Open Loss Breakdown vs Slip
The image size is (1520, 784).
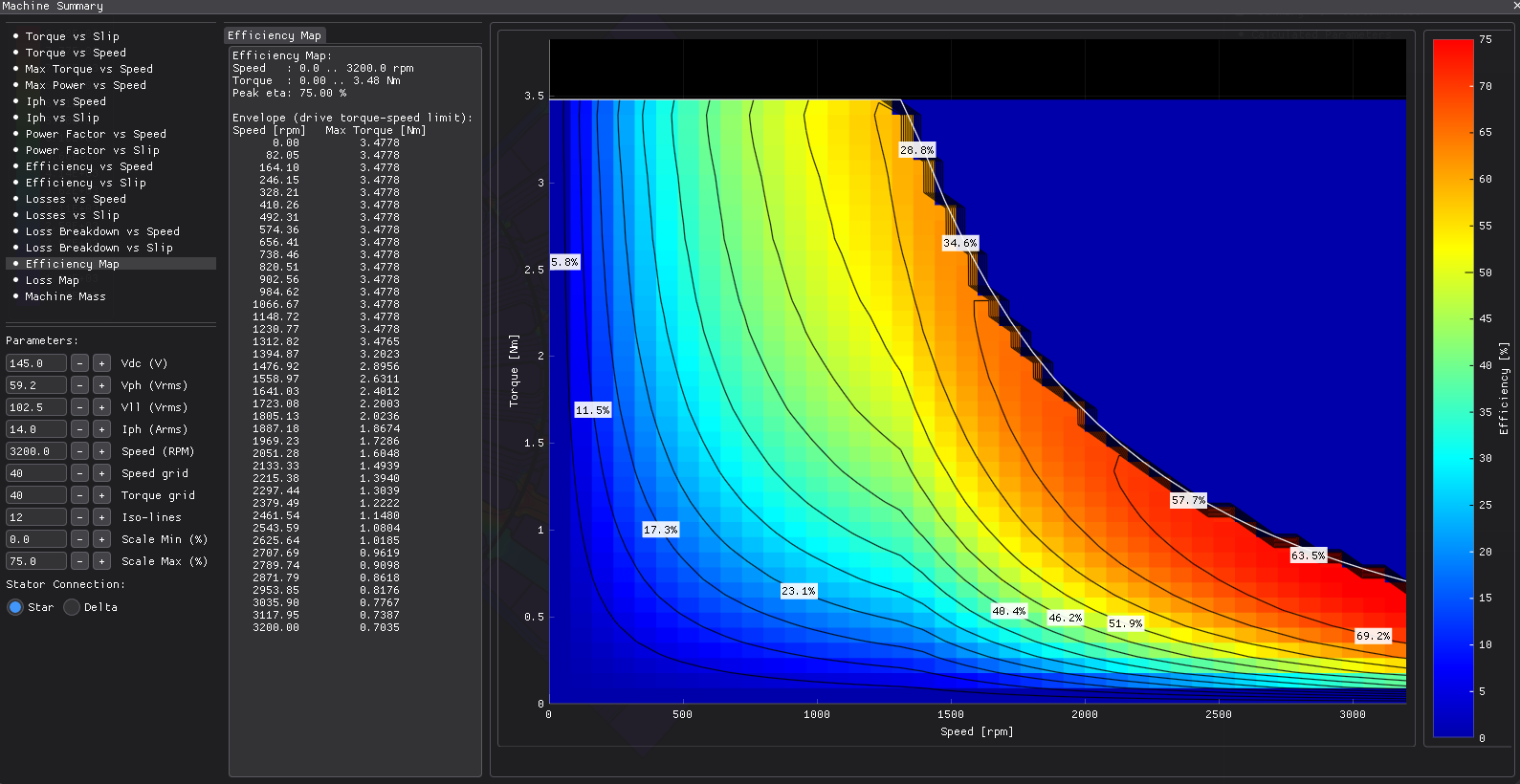coord(111,248)
